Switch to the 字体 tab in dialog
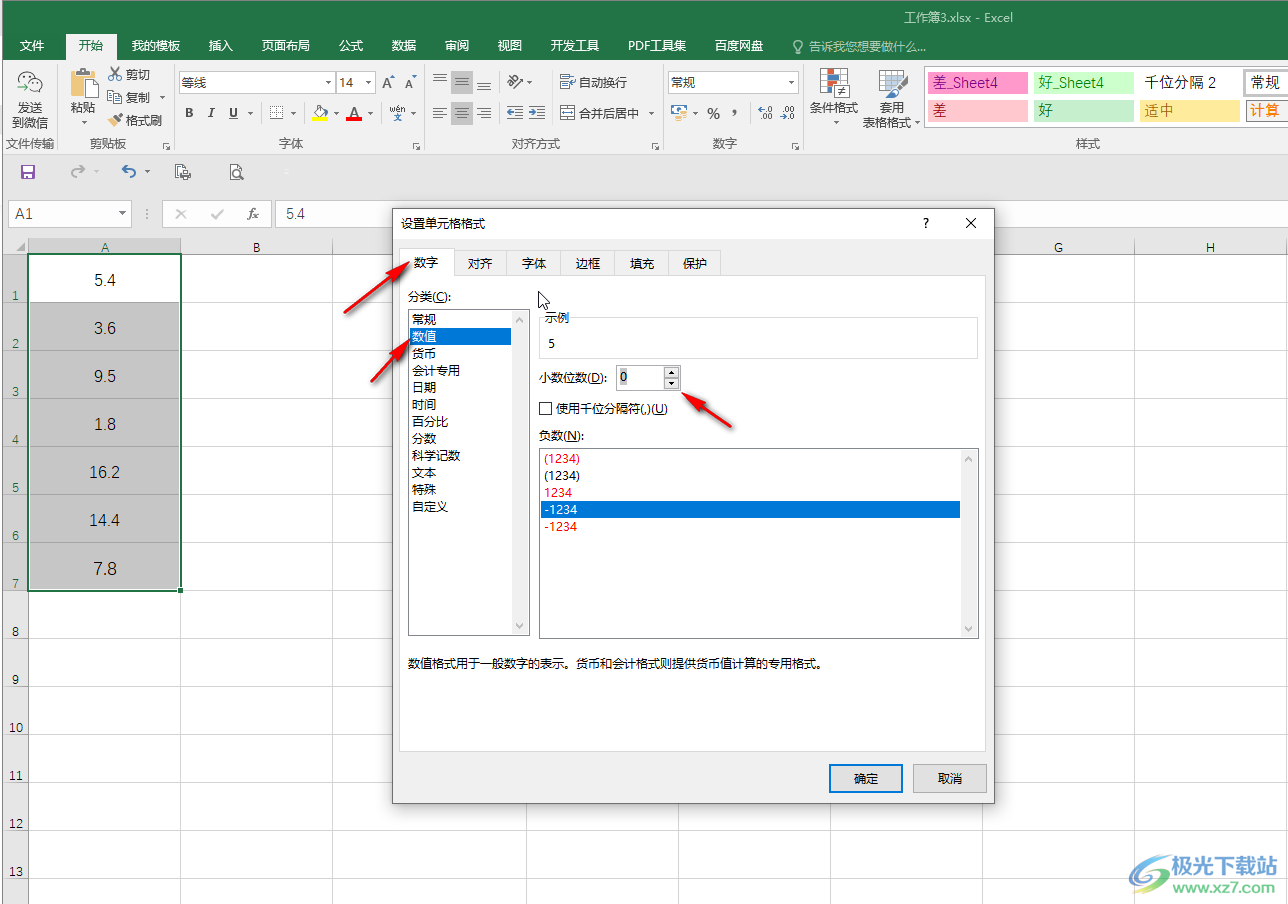The image size is (1288, 904). click(x=534, y=264)
